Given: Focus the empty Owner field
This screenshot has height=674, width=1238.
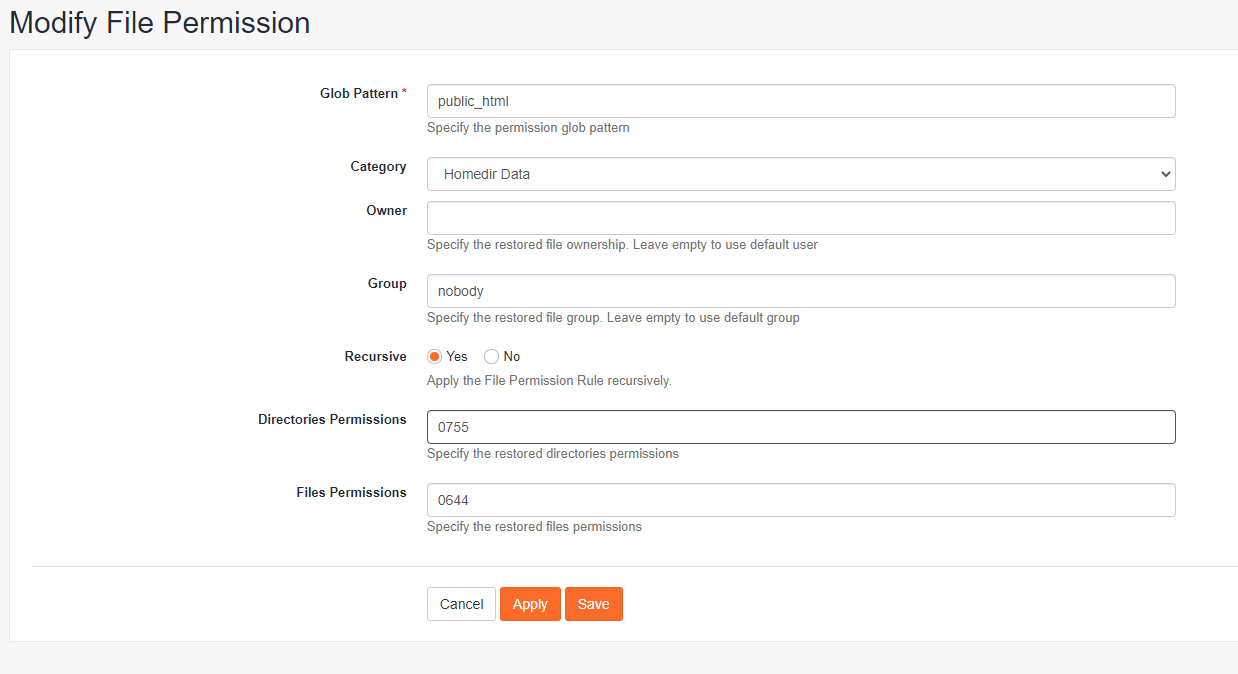Looking at the screenshot, I should (x=801, y=218).
